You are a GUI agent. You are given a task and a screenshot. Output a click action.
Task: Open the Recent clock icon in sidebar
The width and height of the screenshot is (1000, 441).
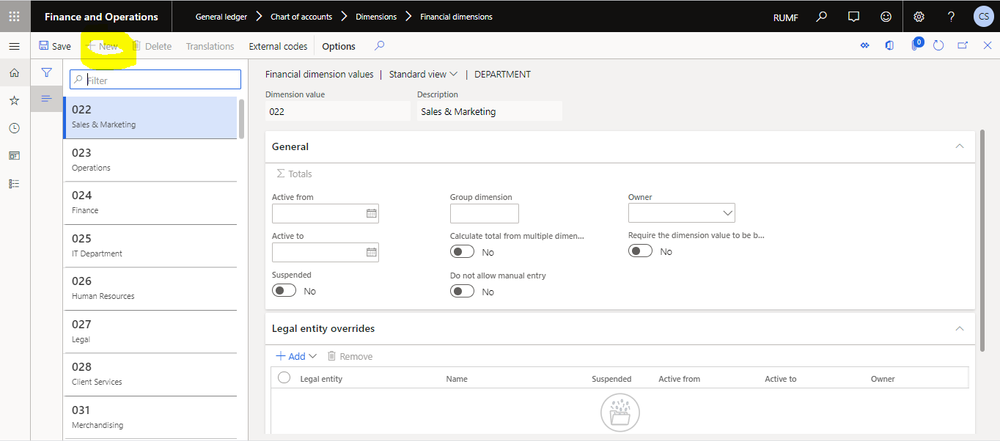(14, 128)
